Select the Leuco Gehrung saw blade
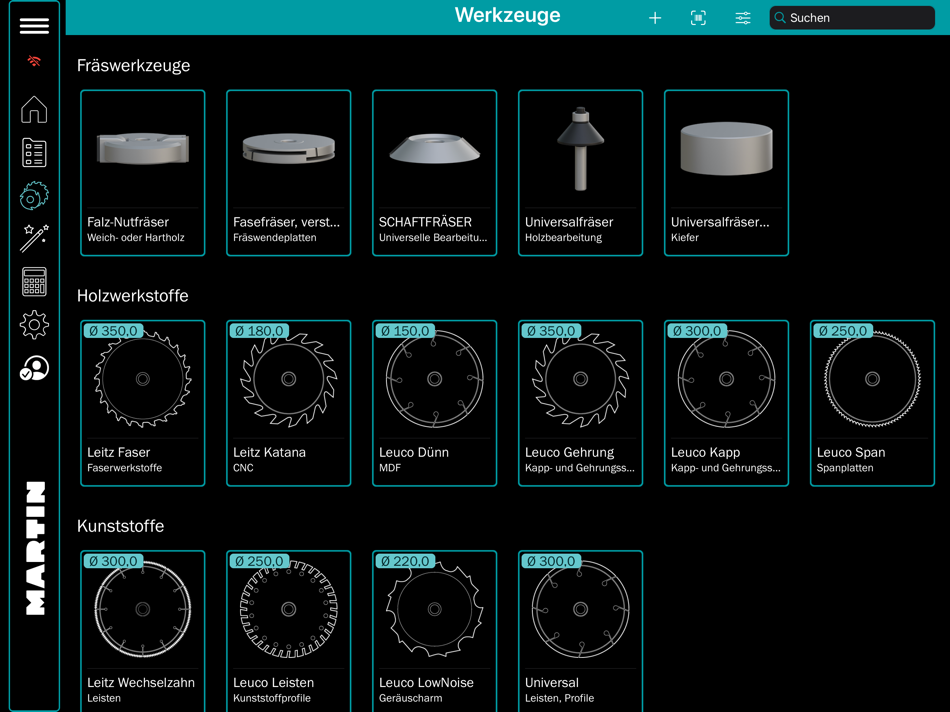 tap(580, 403)
